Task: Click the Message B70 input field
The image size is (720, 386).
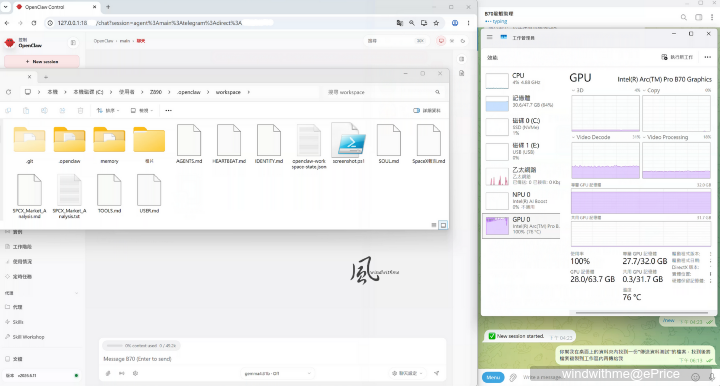Action: (271, 359)
